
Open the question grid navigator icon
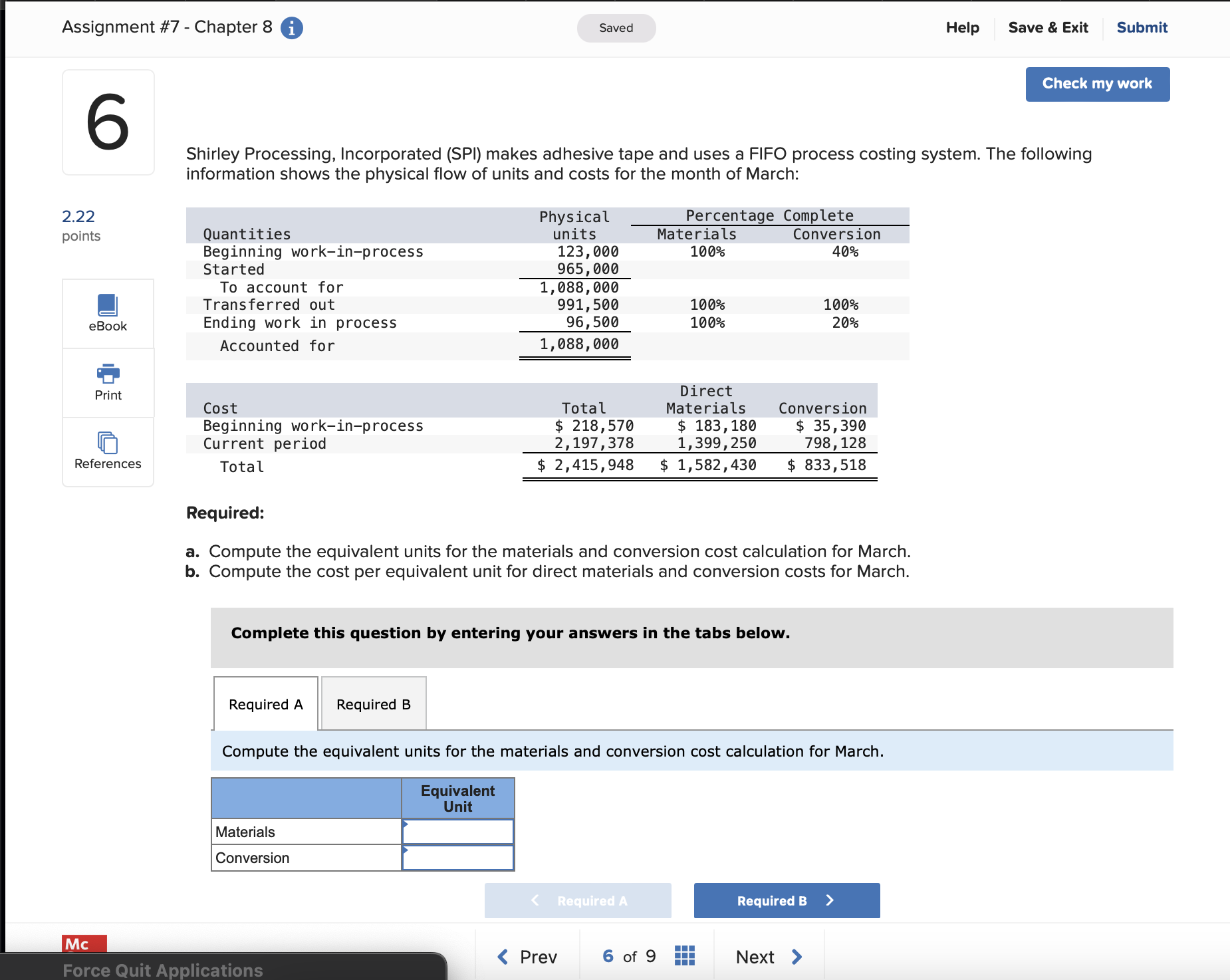684,956
